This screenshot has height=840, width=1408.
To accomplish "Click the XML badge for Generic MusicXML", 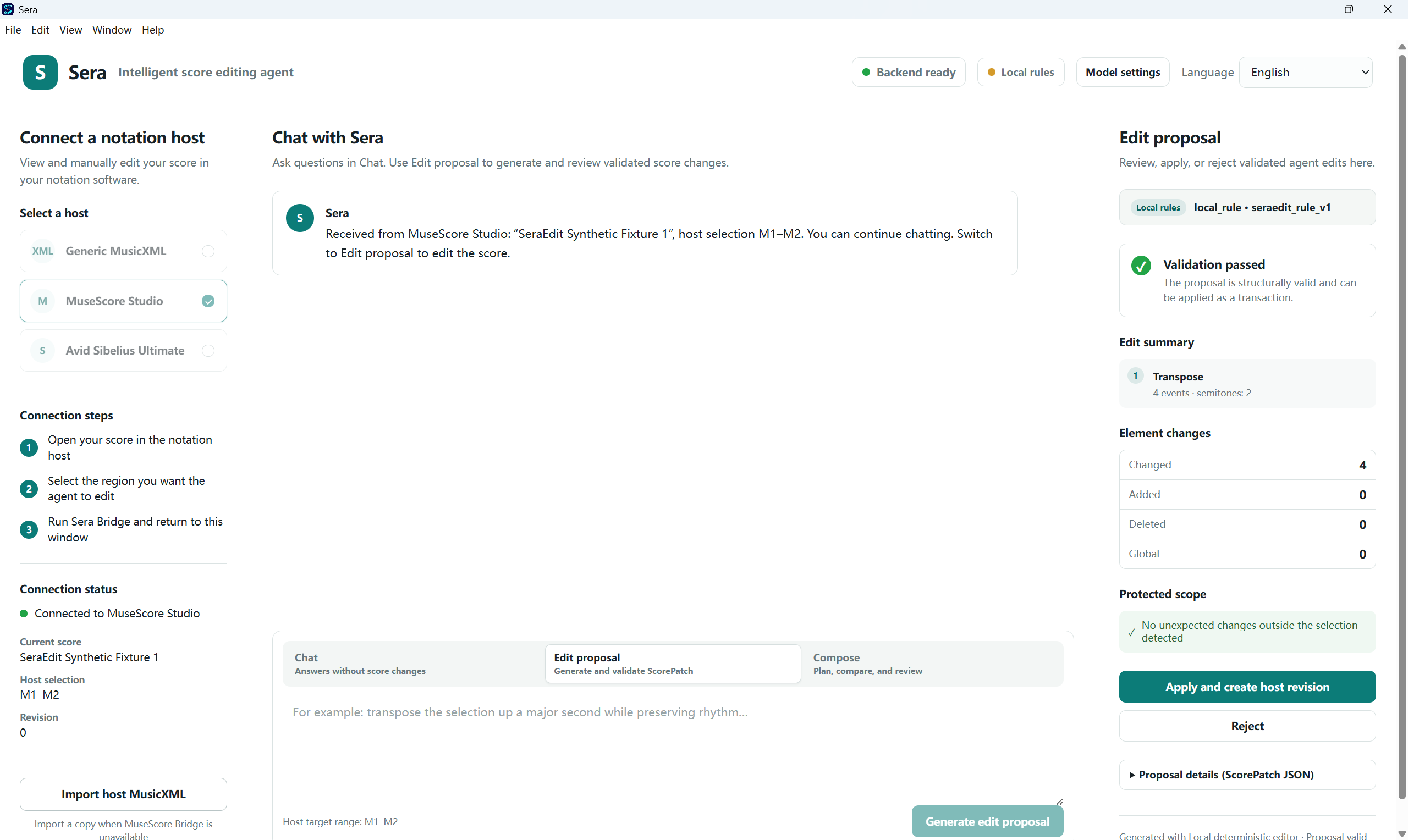I will coord(42,251).
